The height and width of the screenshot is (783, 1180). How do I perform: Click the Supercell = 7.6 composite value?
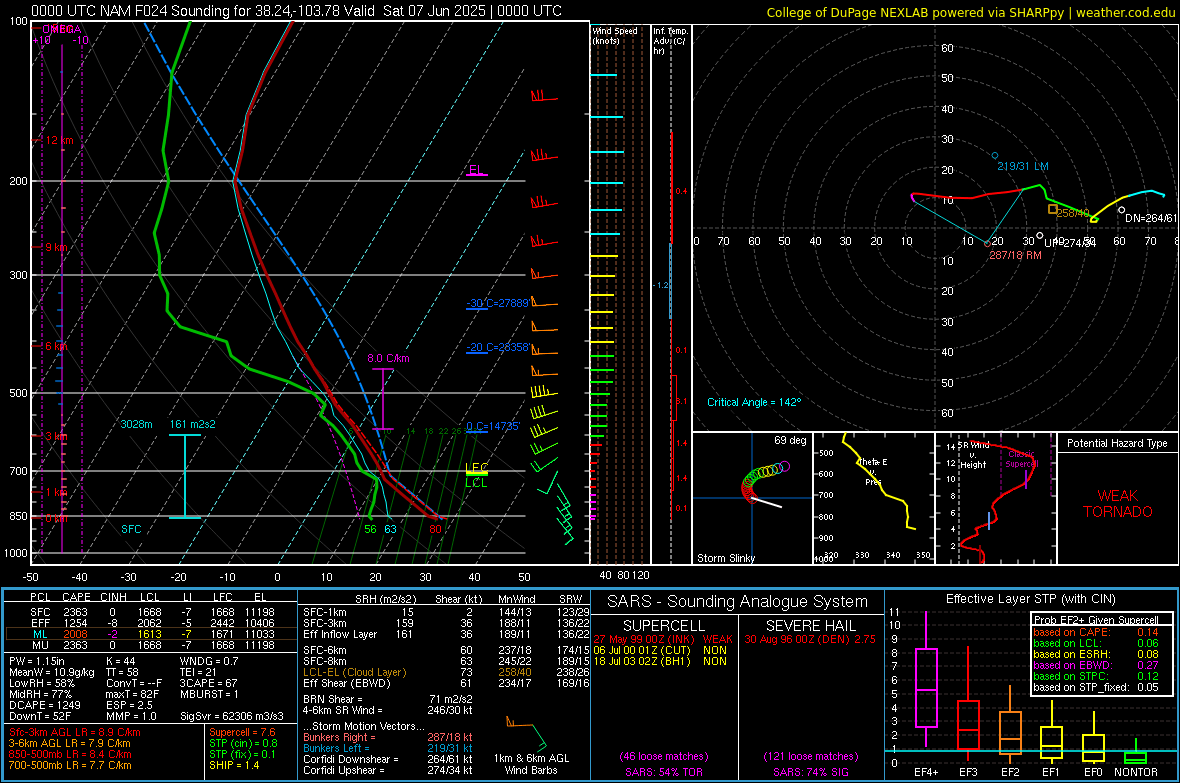pyautogui.click(x=242, y=732)
